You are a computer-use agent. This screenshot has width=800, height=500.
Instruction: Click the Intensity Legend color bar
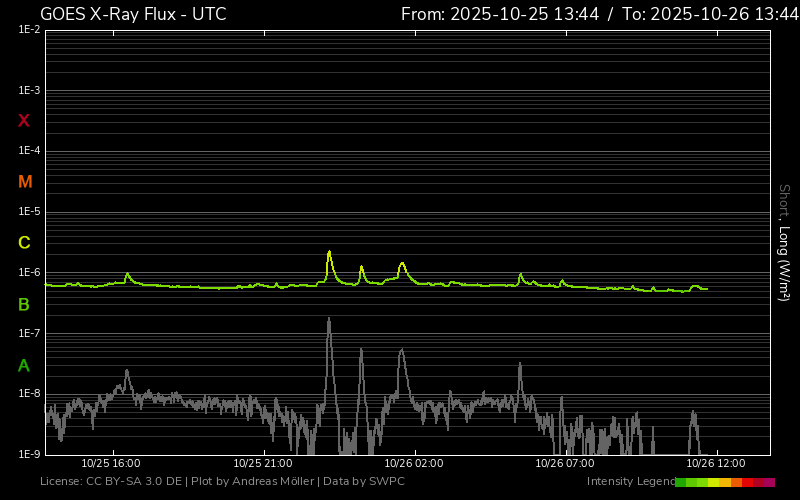(x=724, y=482)
